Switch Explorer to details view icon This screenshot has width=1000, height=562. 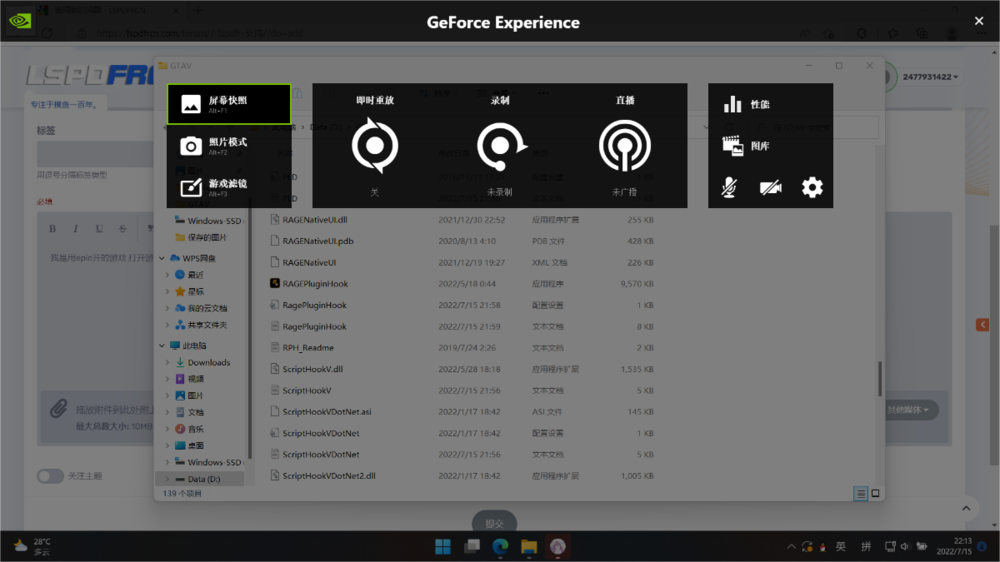(x=860, y=493)
